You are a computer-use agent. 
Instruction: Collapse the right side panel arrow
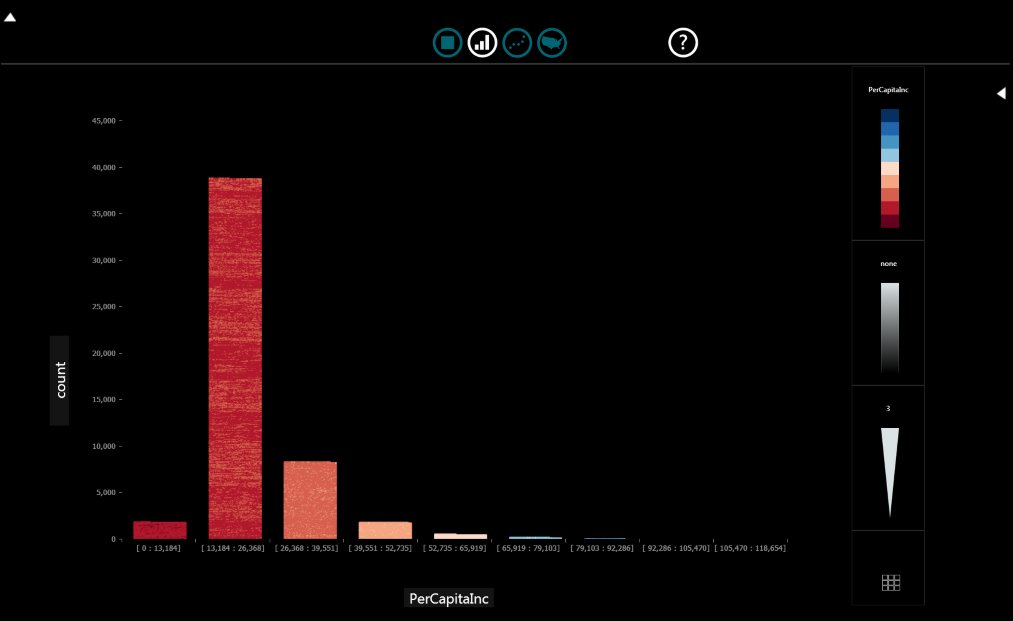1001,93
